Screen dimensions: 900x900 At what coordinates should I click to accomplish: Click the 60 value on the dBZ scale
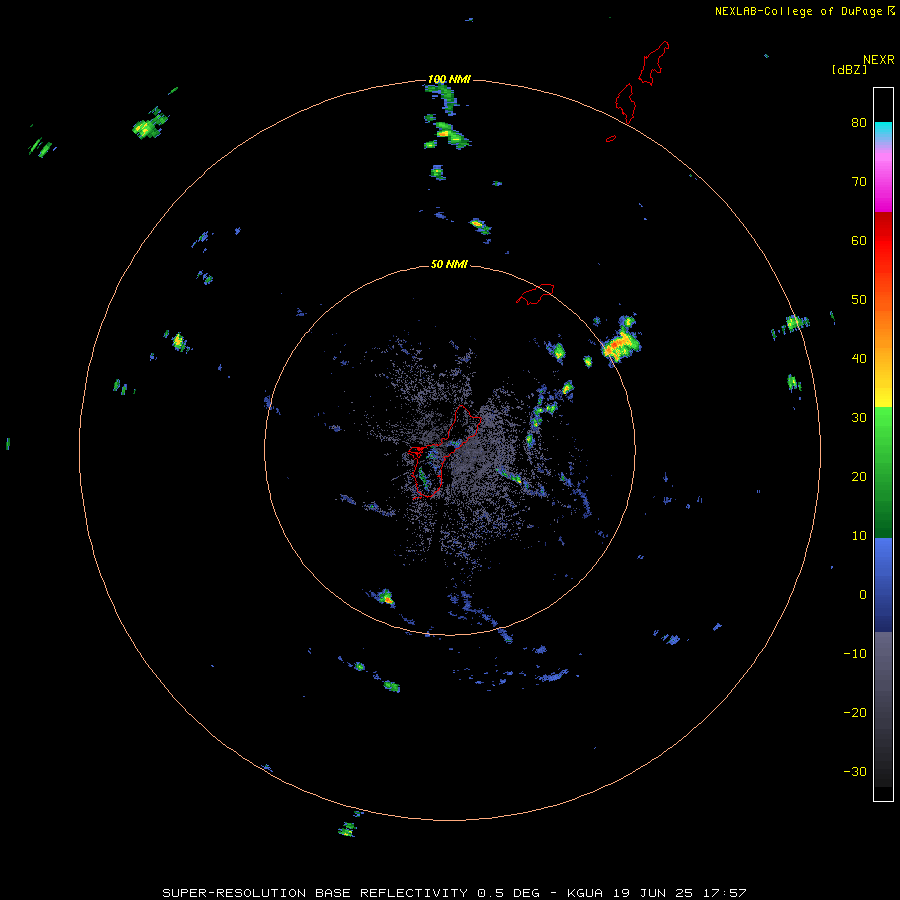(859, 241)
